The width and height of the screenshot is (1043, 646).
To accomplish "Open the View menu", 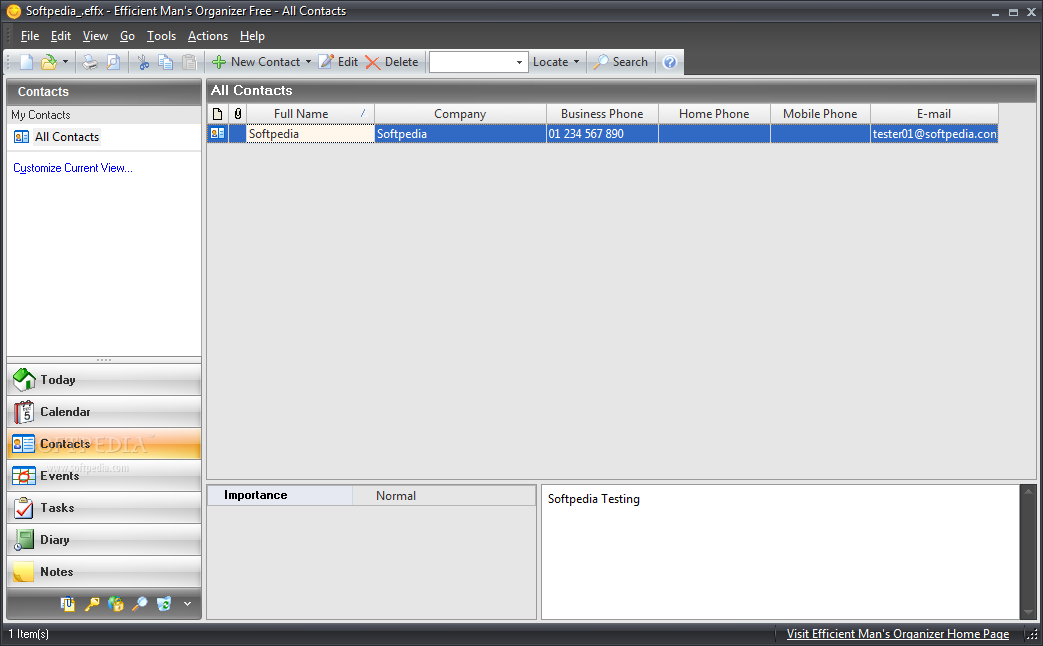I will (x=95, y=36).
